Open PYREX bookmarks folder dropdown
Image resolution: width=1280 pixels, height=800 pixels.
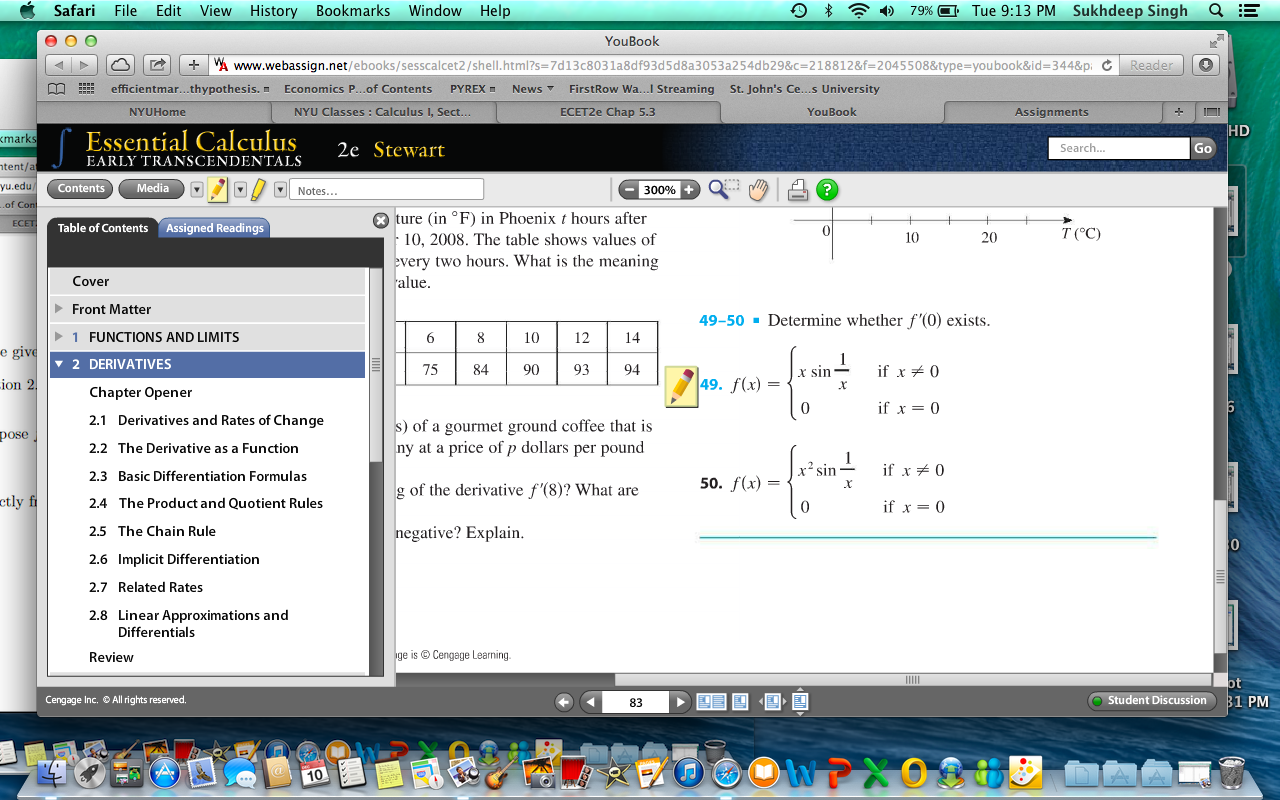click(473, 89)
